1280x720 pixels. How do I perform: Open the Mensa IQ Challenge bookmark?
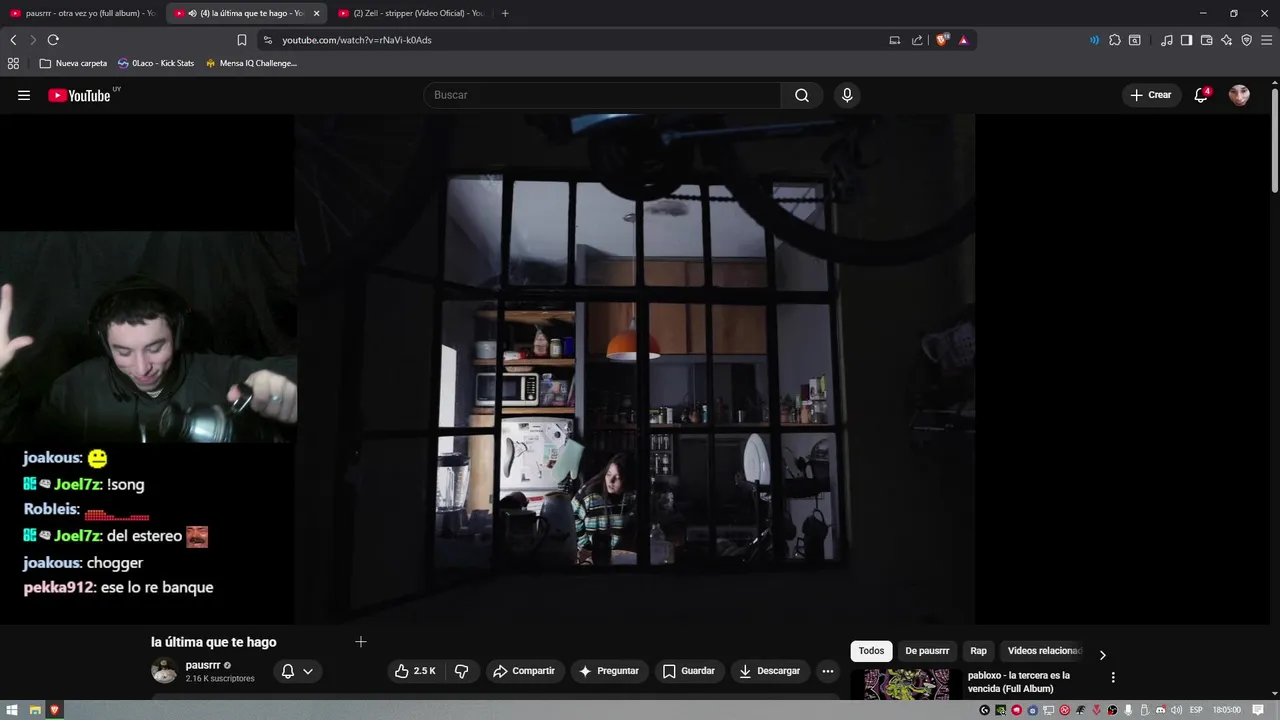point(251,63)
